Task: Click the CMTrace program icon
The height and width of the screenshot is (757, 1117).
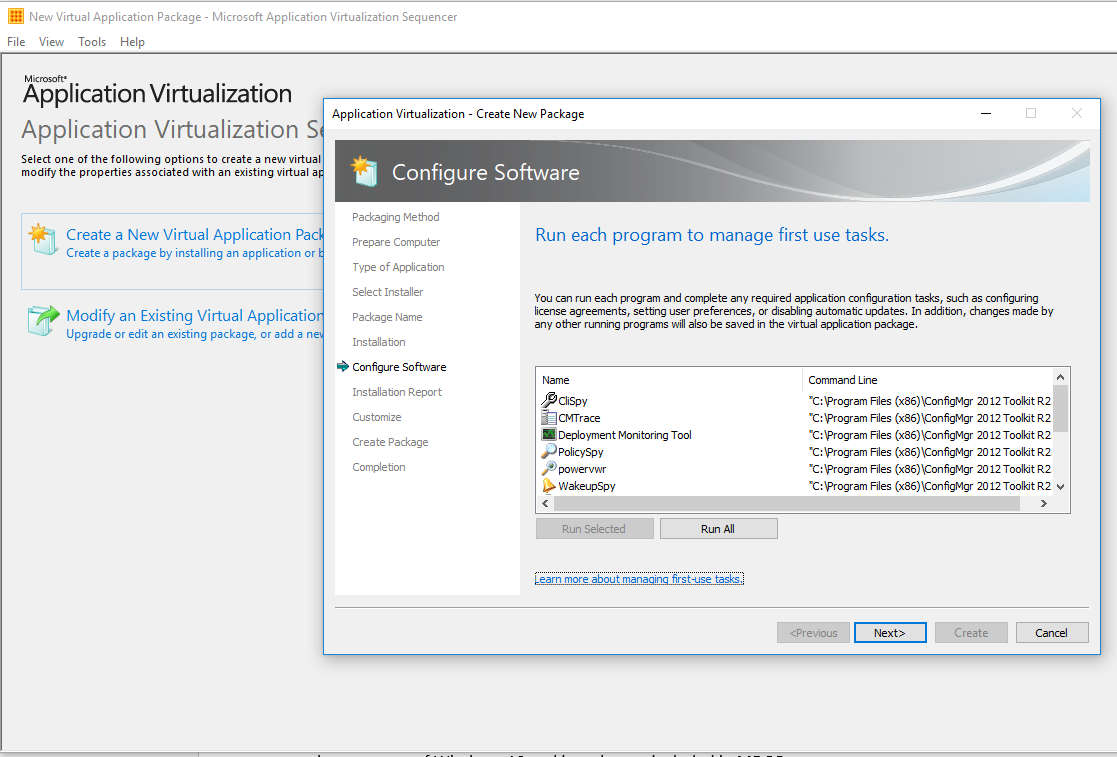Action: (549, 417)
